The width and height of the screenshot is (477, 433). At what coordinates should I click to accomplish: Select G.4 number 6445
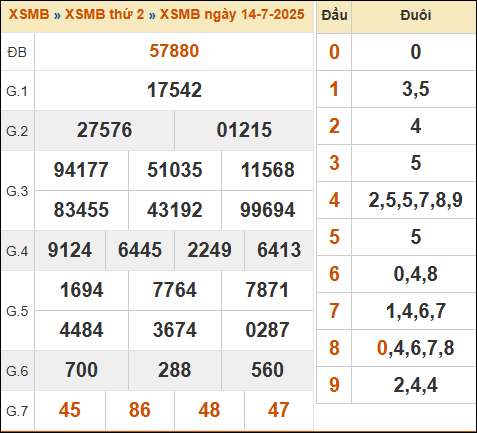[140, 250]
